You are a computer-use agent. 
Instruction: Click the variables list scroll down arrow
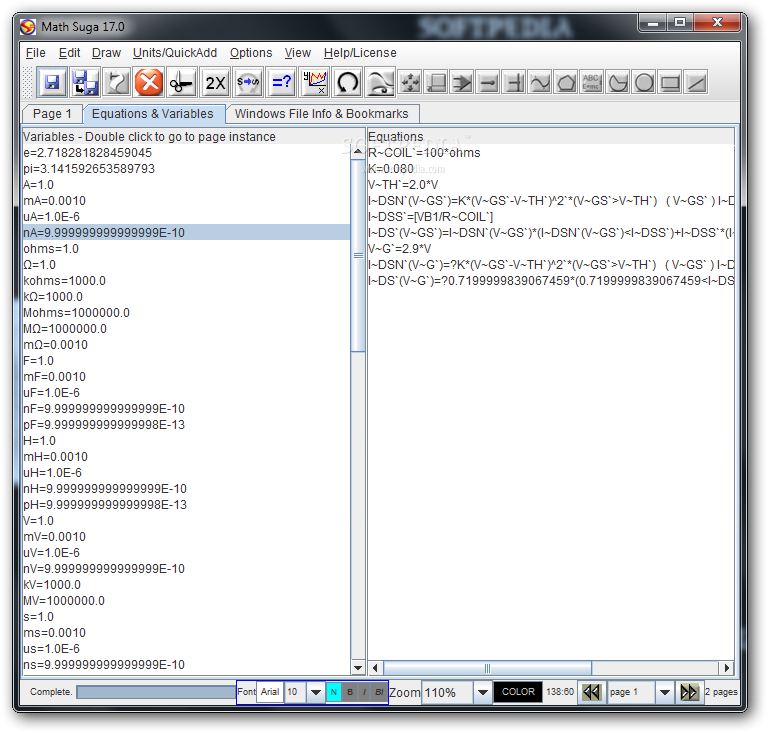pos(358,668)
